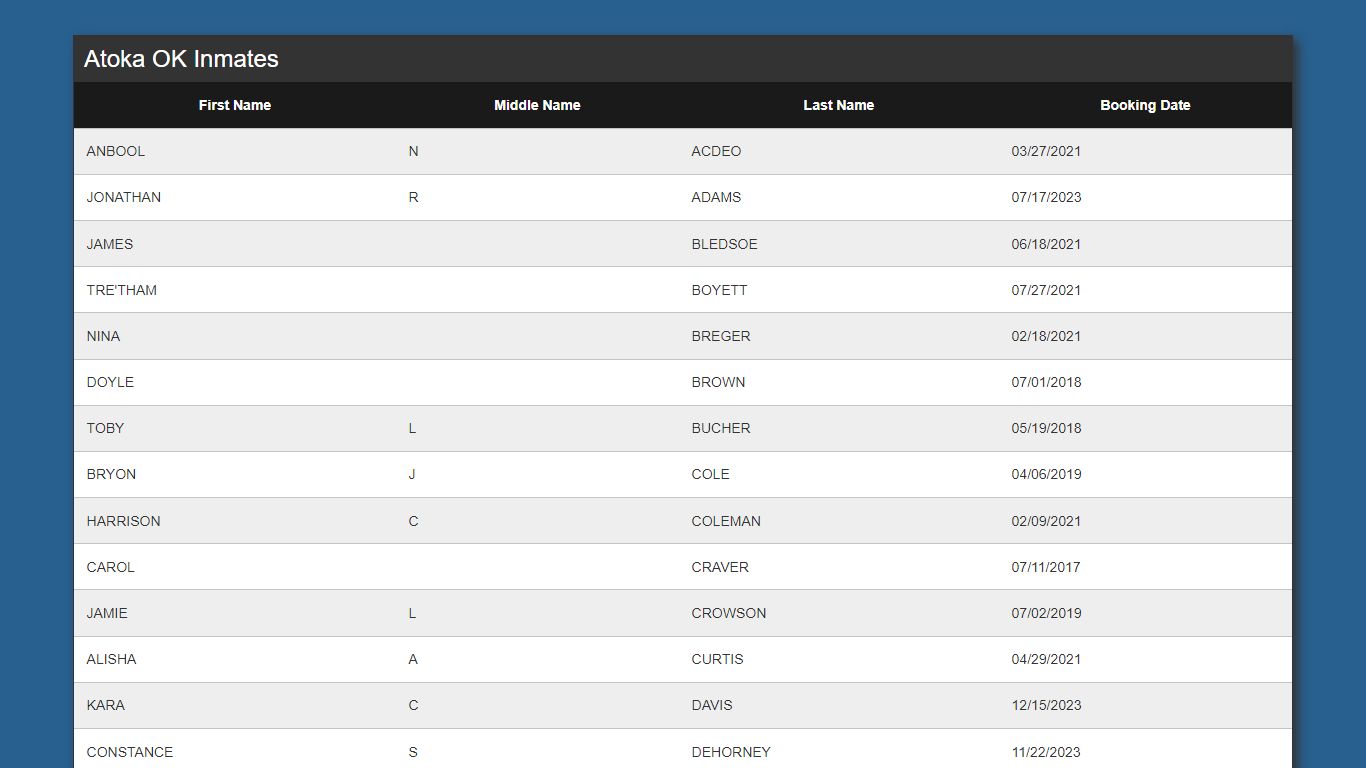Click last name BUCHER
1366x768 pixels.
point(721,428)
